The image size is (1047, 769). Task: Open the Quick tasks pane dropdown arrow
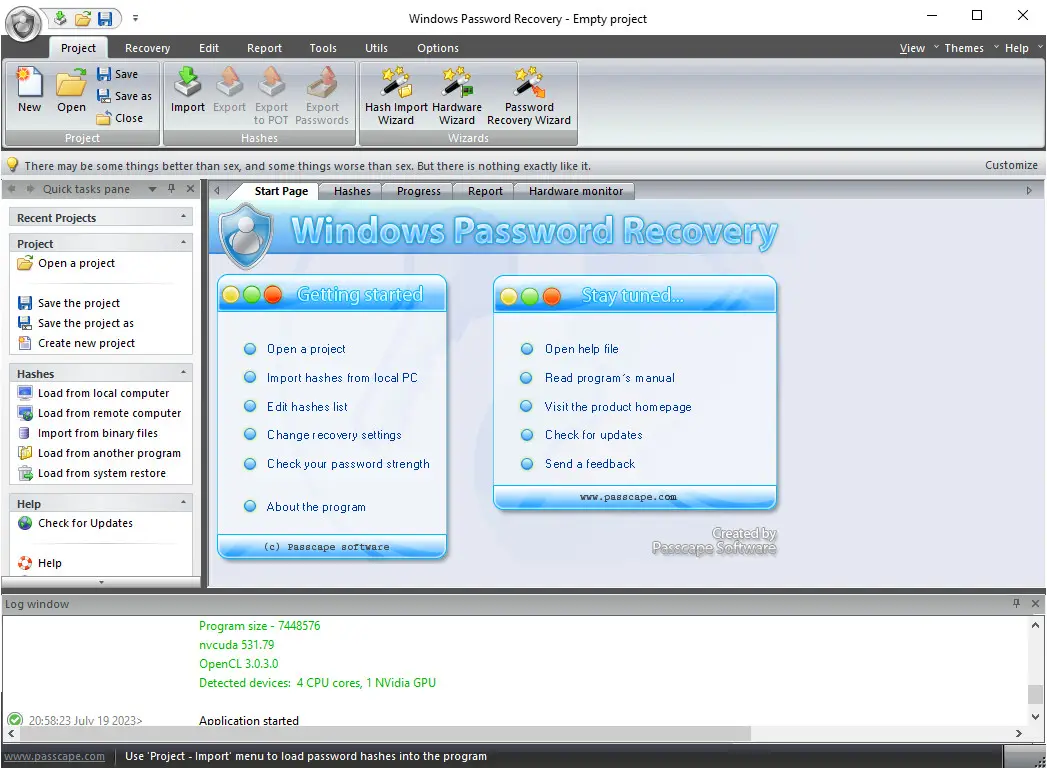[x=152, y=190]
